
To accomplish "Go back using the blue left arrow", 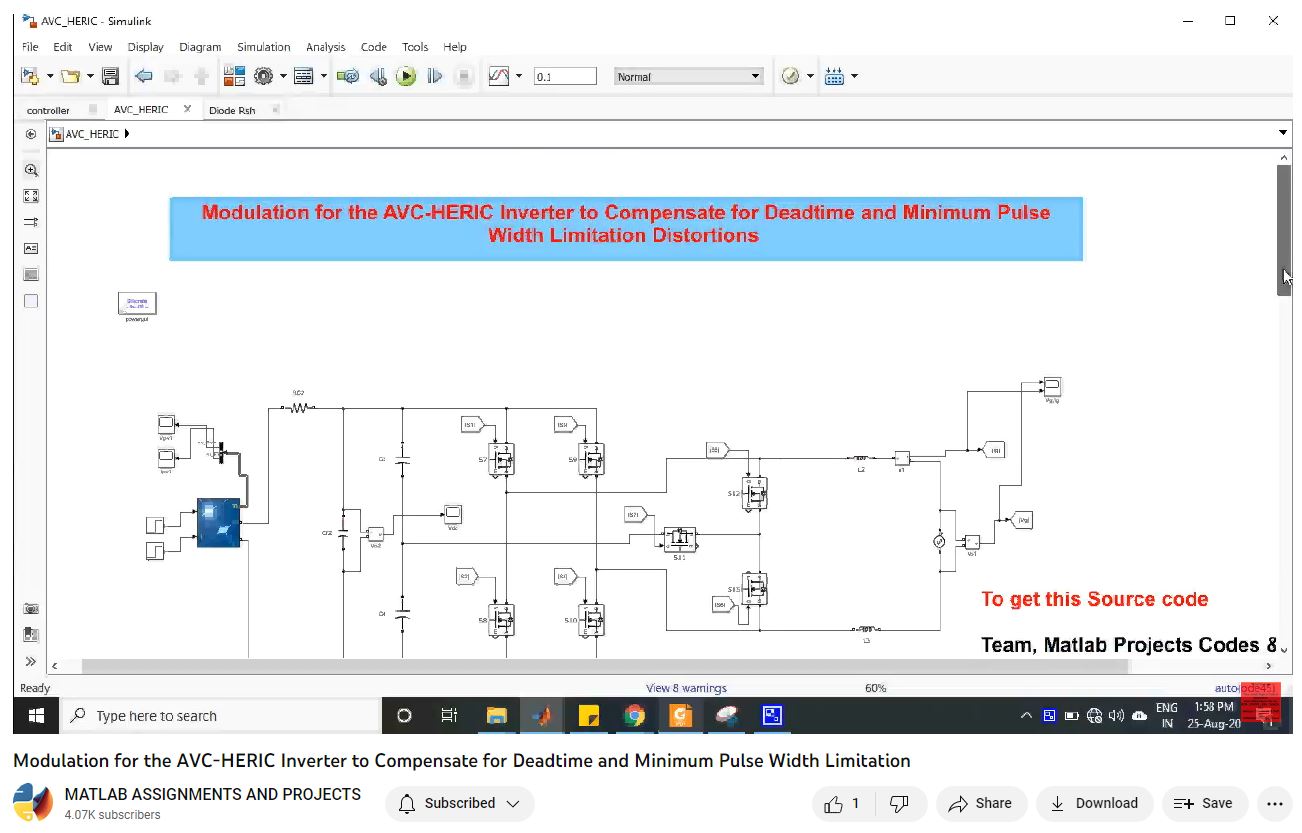I will [143, 76].
